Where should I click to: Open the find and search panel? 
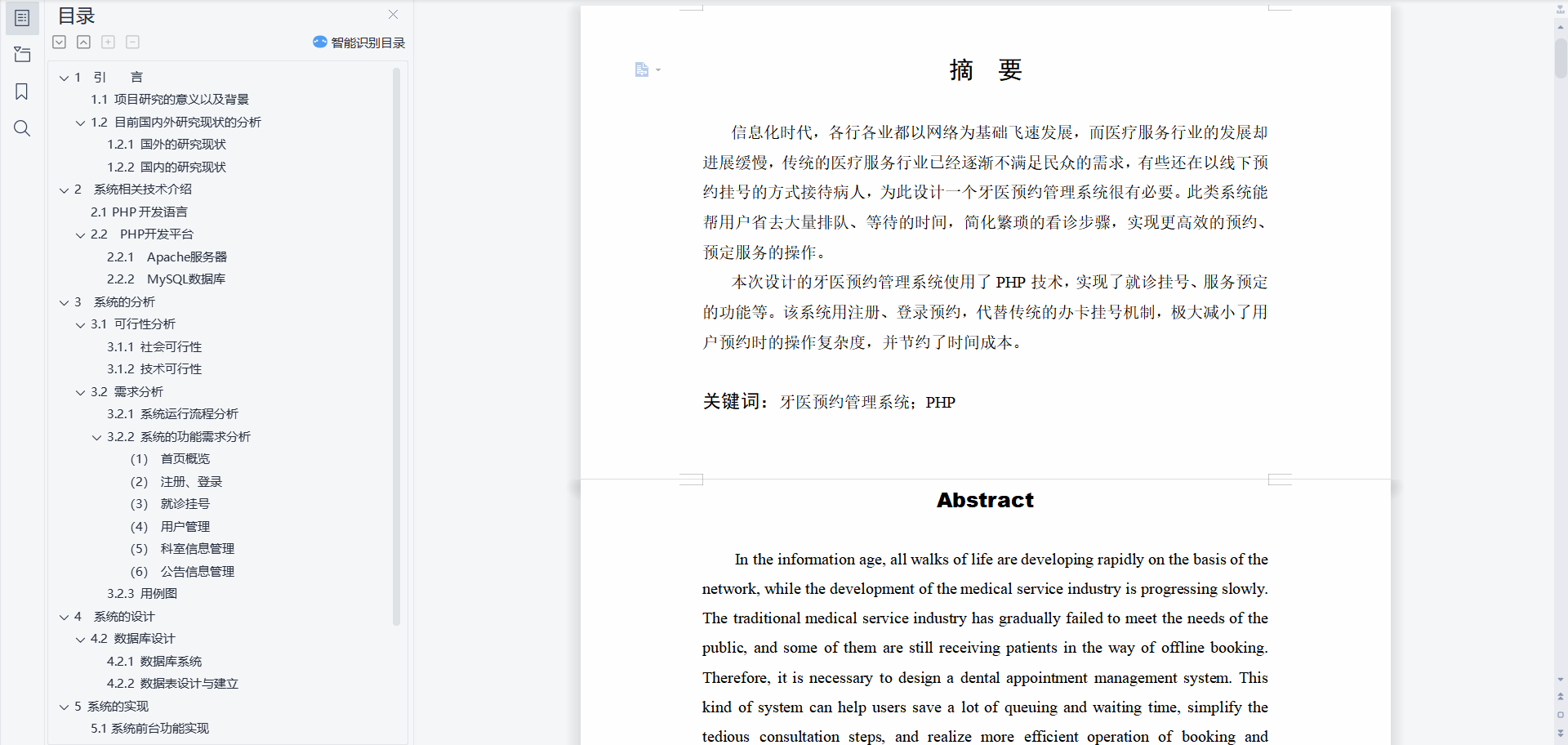tap(22, 128)
